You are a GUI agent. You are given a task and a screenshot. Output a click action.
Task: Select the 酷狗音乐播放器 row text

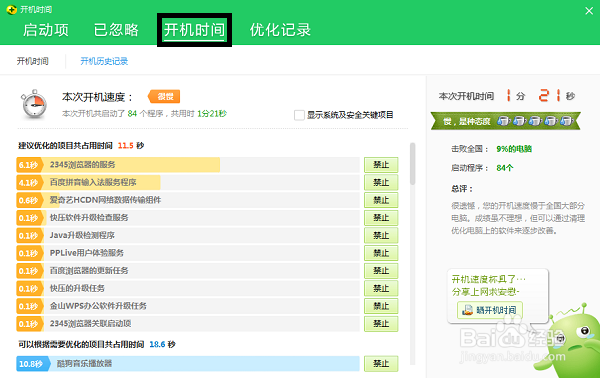coord(84,363)
